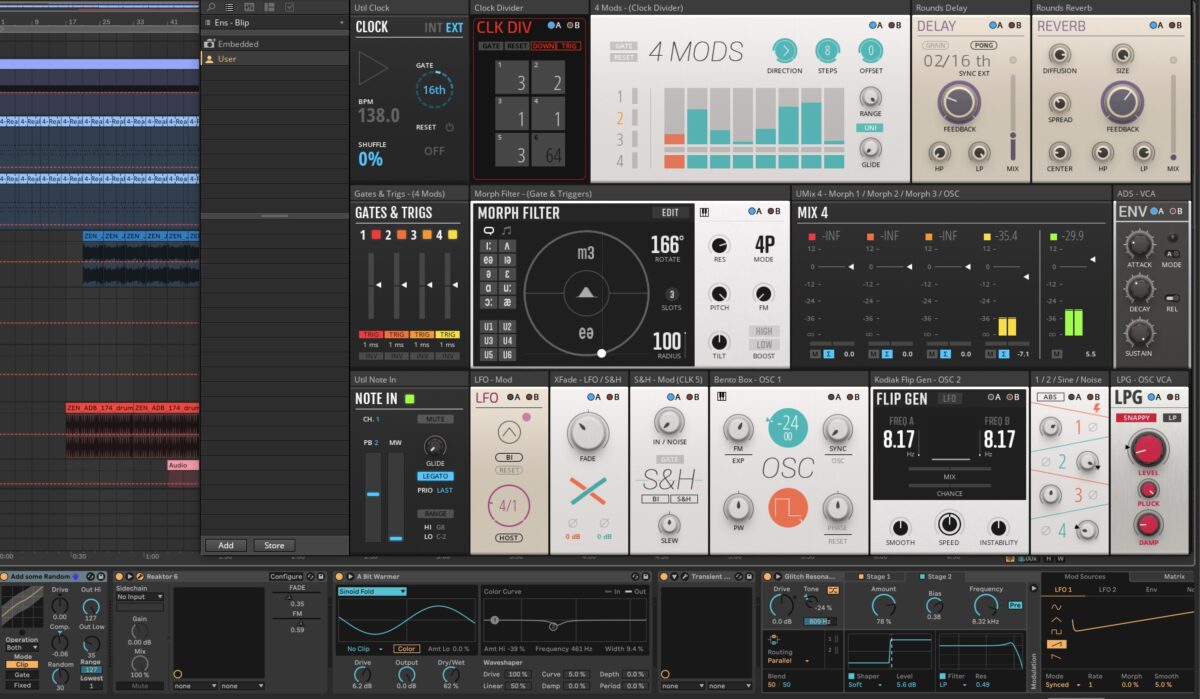Image resolution: width=1200 pixels, height=699 pixels.
Task: Click the Add button in browser panel
Action: click(x=226, y=546)
